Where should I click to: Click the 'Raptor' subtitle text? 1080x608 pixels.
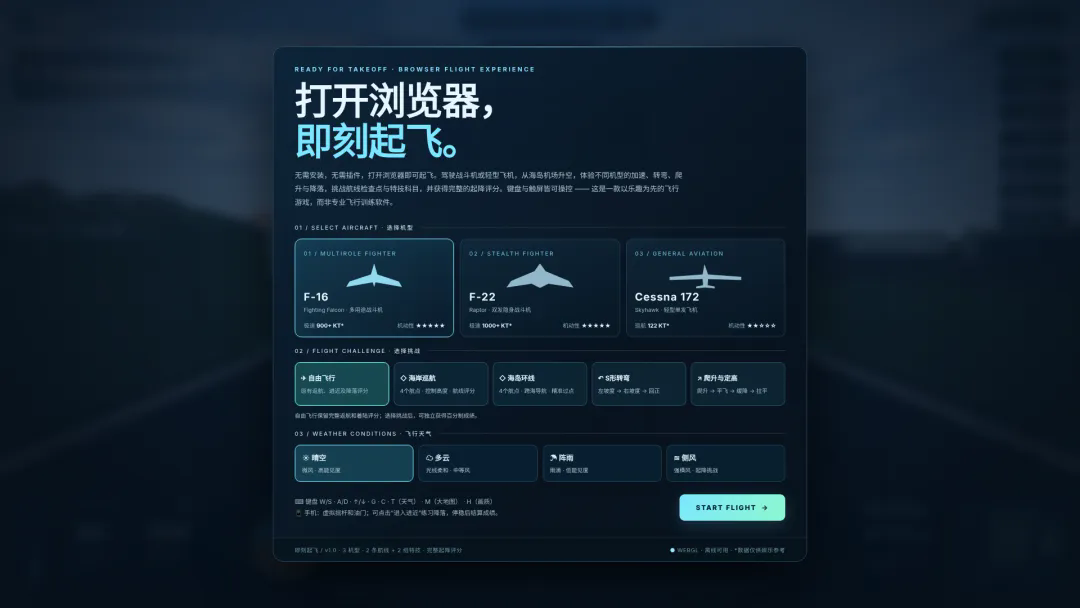478,310
